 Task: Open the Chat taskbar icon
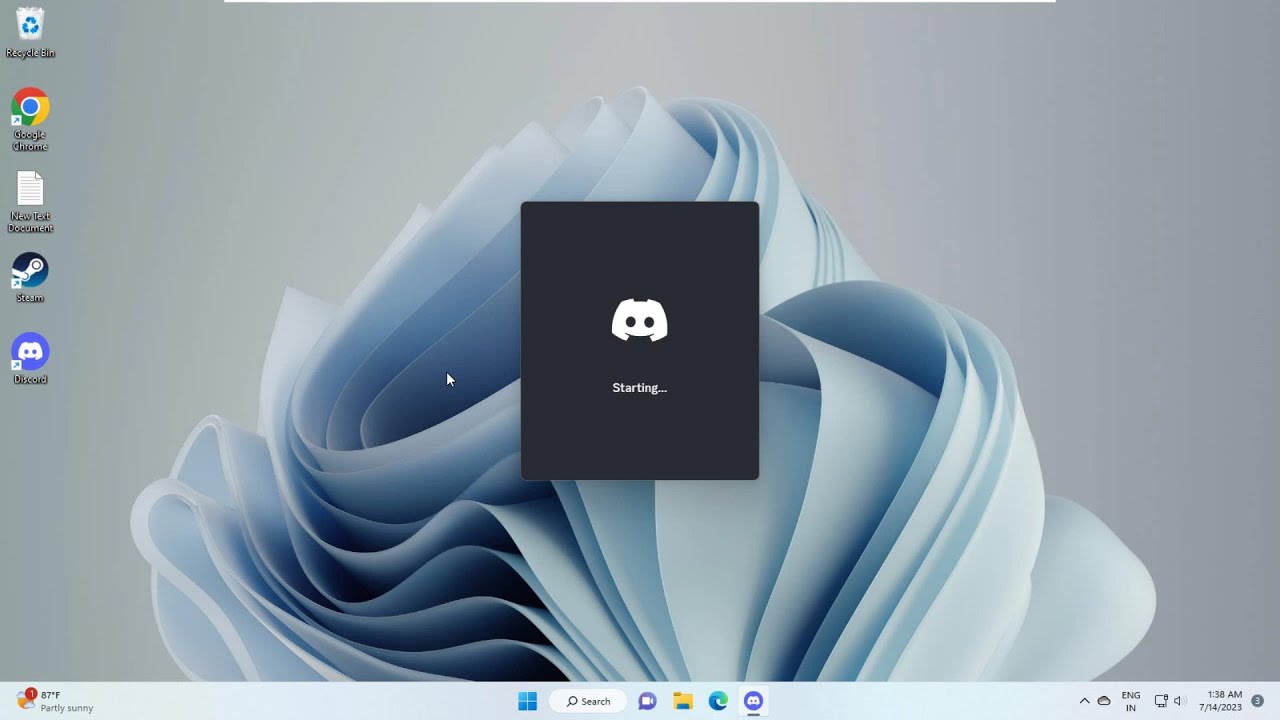coord(647,701)
